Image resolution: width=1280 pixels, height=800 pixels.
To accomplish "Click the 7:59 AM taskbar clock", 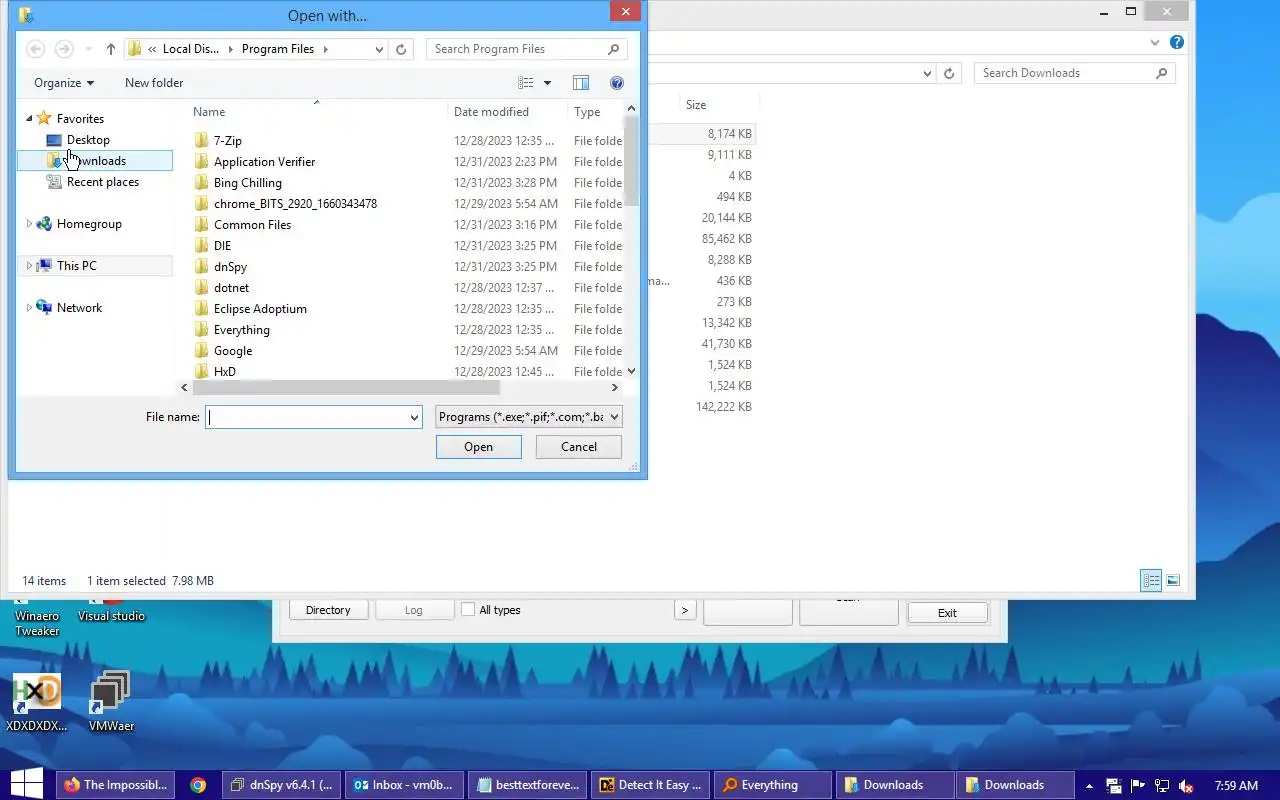I will click(1235, 786).
